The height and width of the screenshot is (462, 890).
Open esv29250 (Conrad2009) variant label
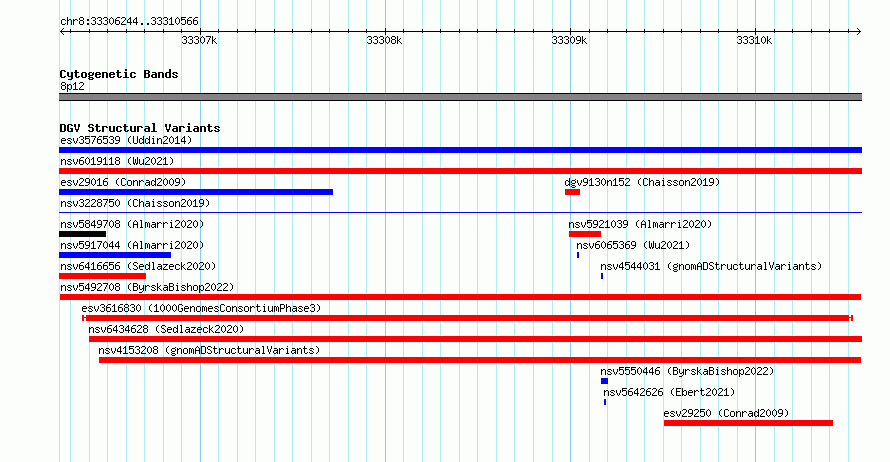(726, 413)
